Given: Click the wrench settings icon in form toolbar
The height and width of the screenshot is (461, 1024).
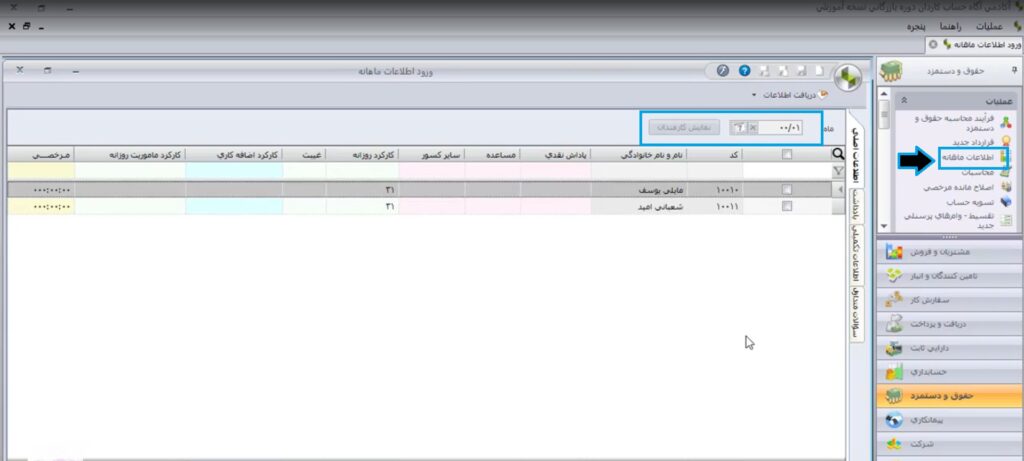Looking at the screenshot, I should click(x=722, y=71).
